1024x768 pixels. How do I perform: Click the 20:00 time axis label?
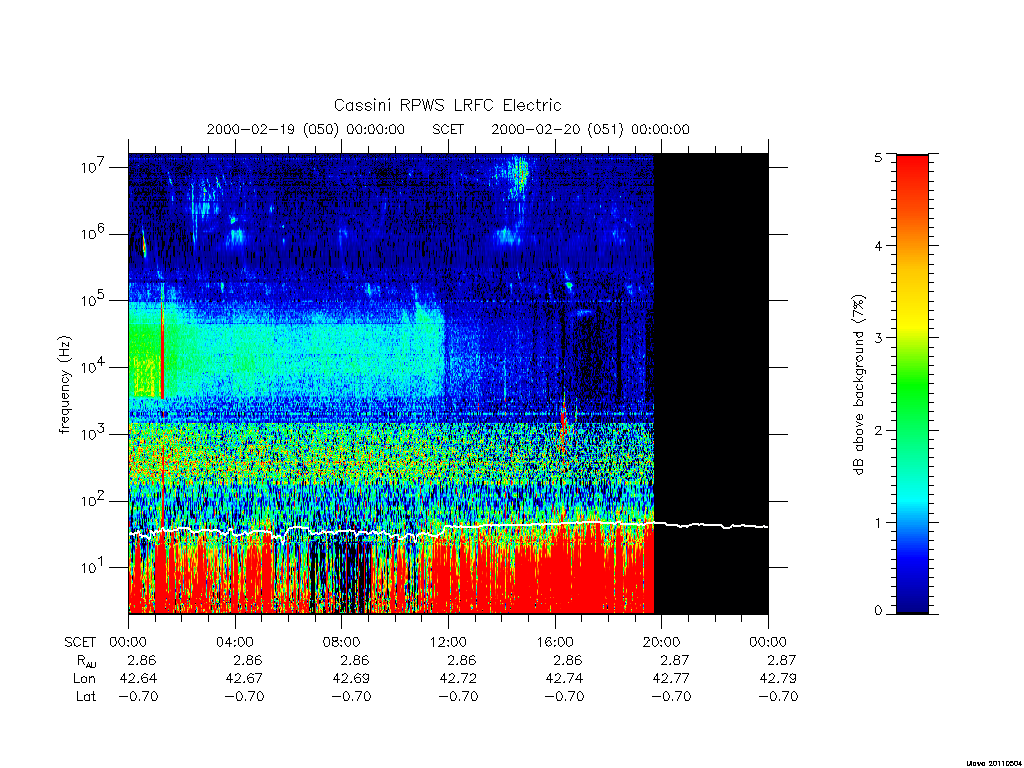pos(661,642)
